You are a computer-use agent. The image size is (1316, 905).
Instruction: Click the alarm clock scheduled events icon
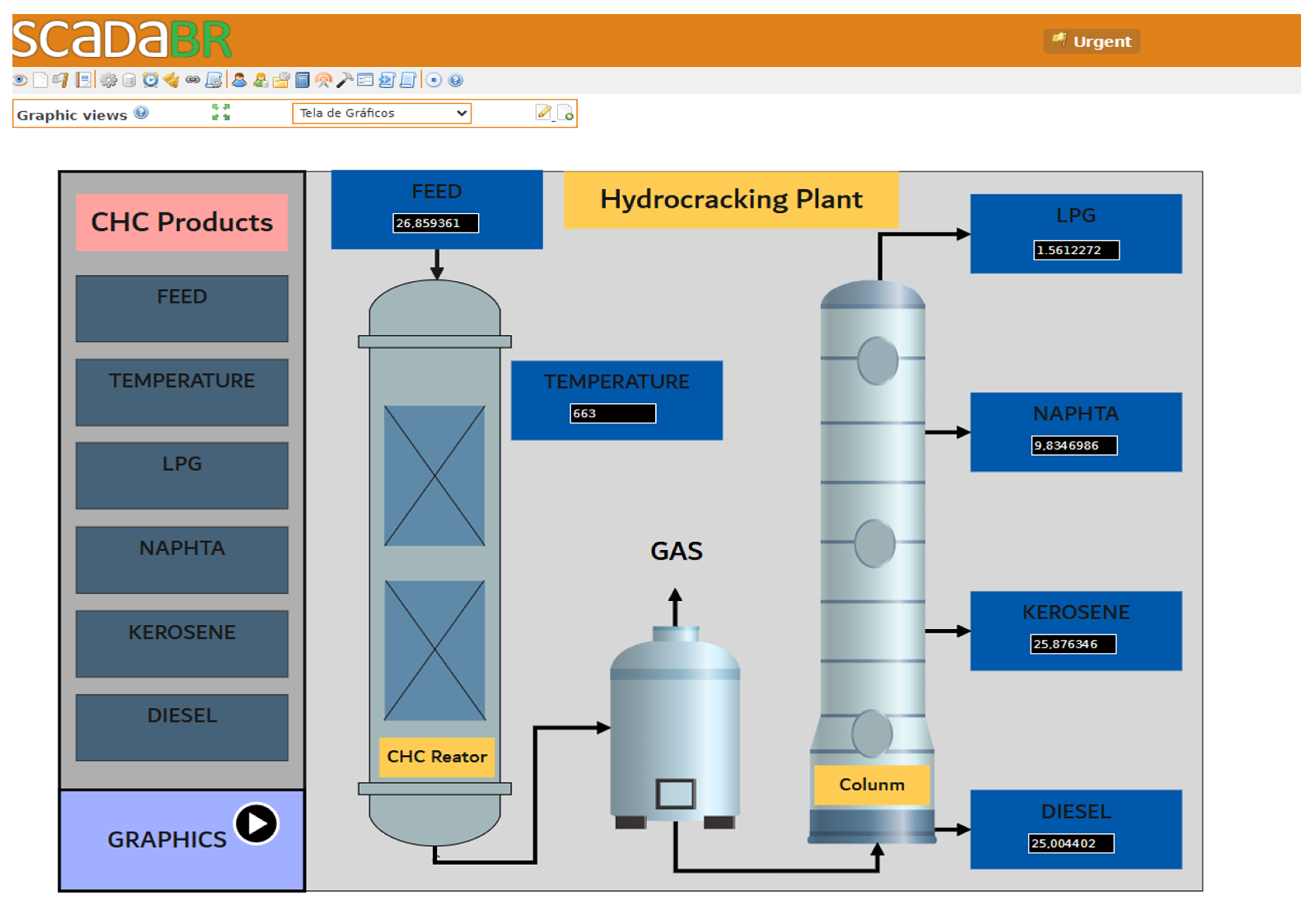150,80
